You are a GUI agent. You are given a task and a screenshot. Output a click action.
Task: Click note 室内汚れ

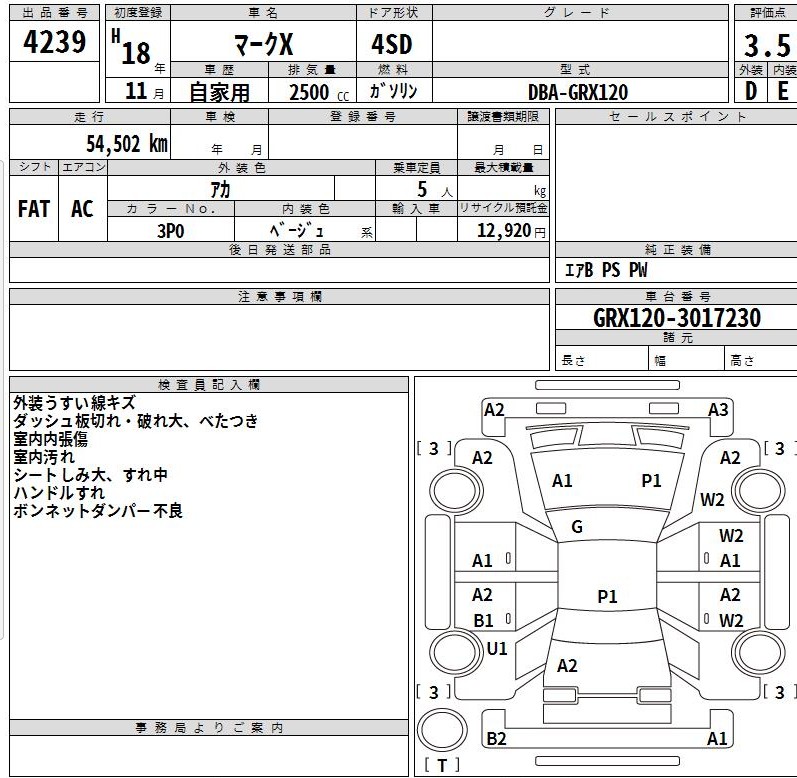(x=44, y=457)
